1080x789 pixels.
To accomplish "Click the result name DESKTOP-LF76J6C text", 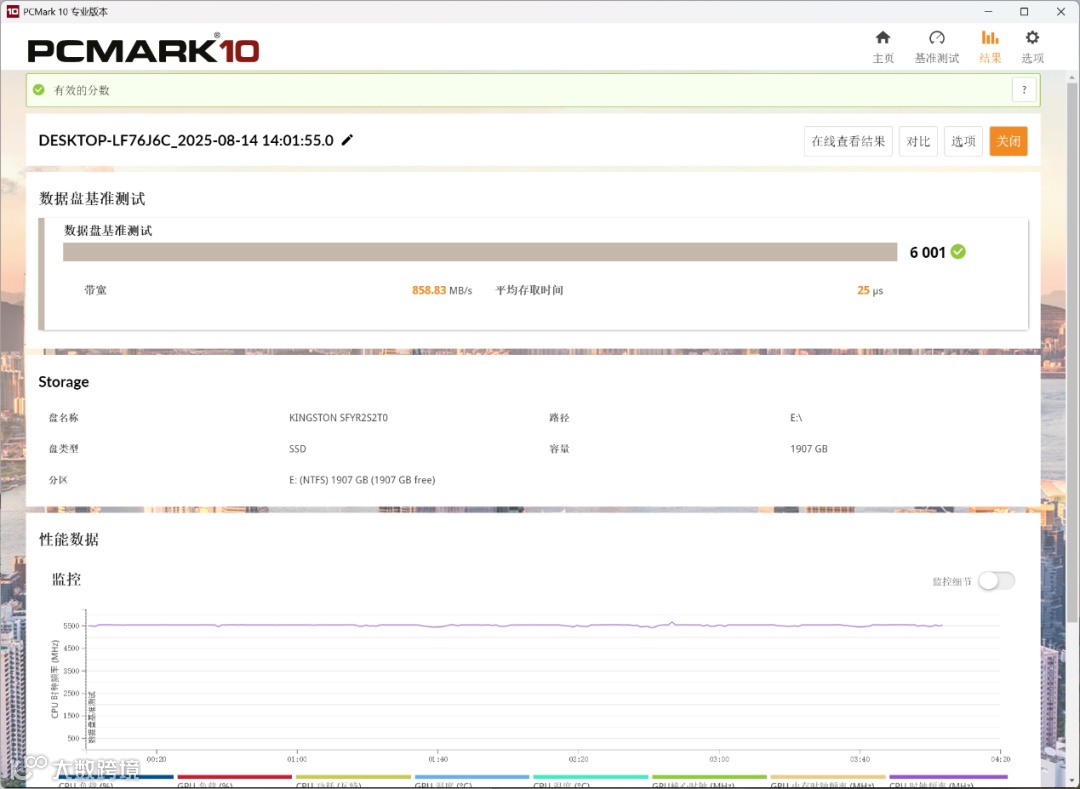I will 186,140.
